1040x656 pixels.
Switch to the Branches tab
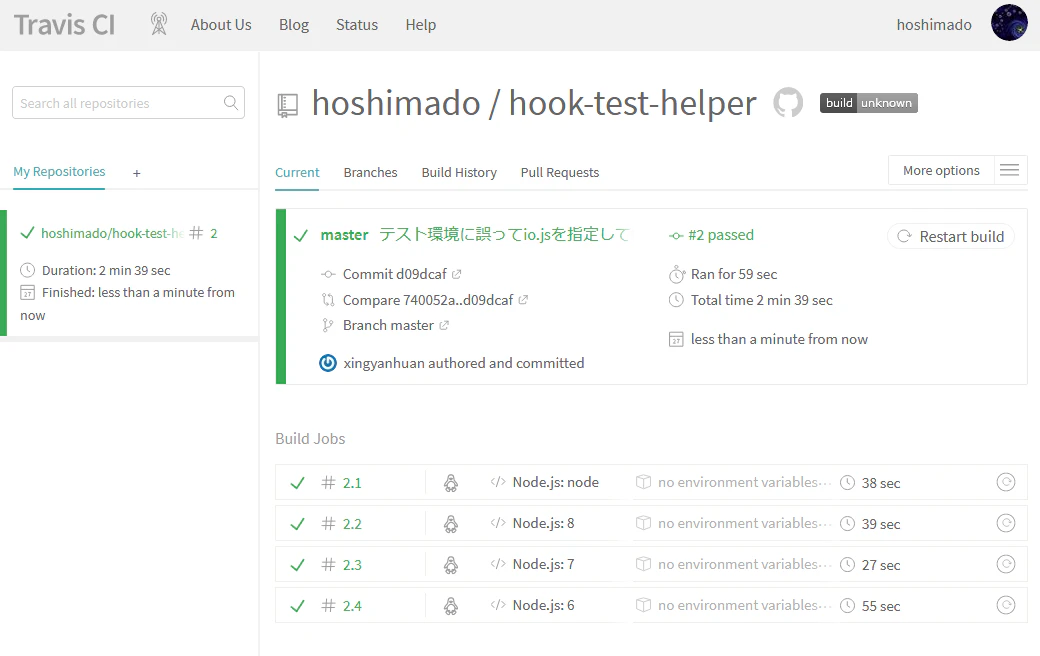click(x=370, y=172)
